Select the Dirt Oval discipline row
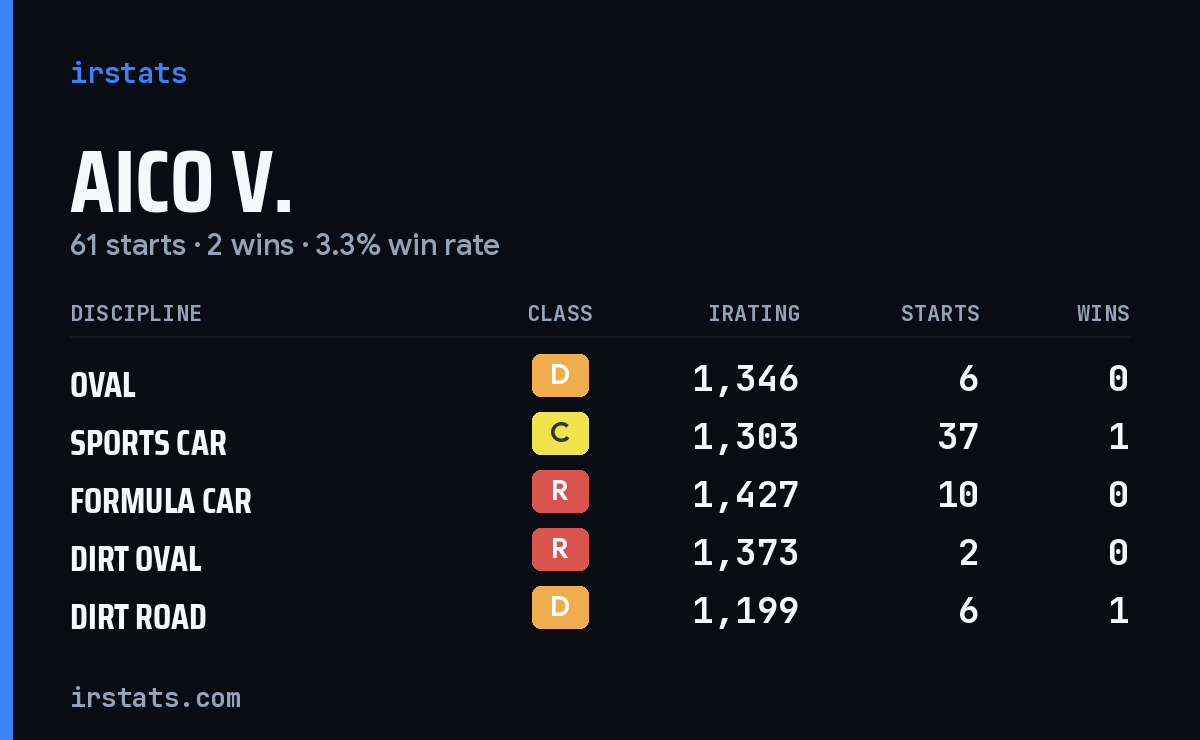This screenshot has height=740, width=1200. tap(600, 553)
